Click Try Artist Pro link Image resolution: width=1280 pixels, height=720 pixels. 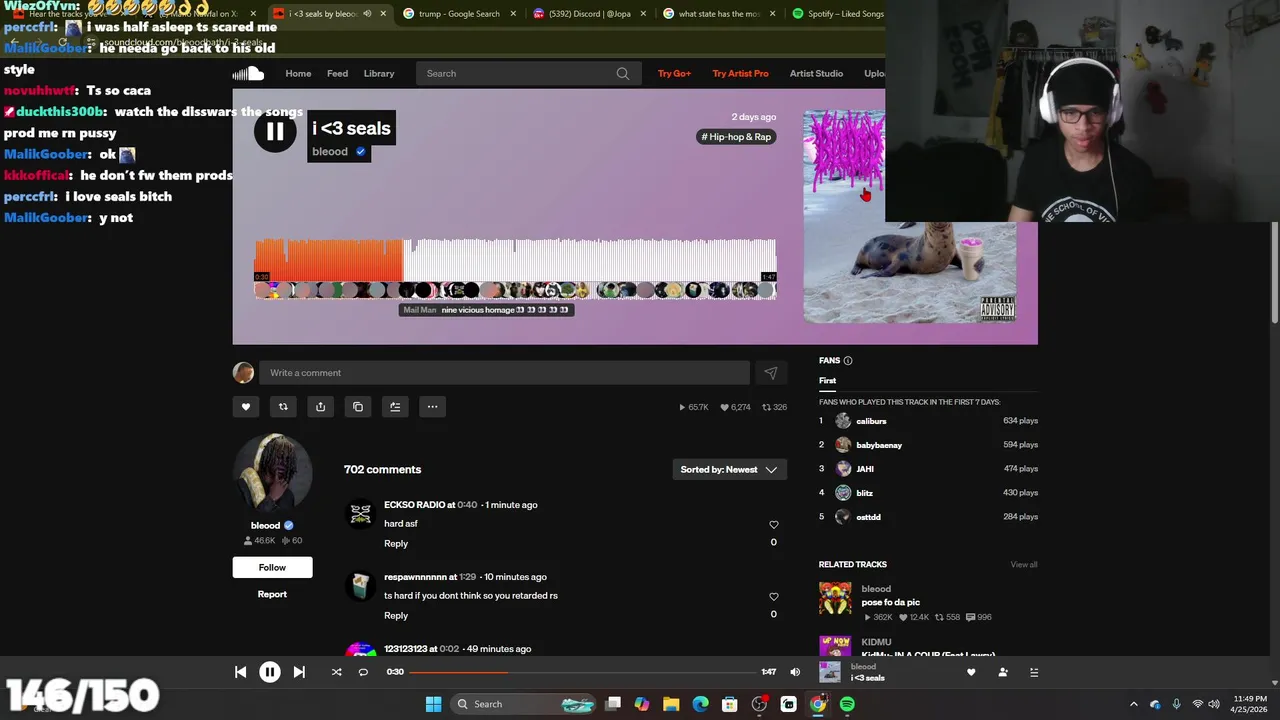(740, 73)
